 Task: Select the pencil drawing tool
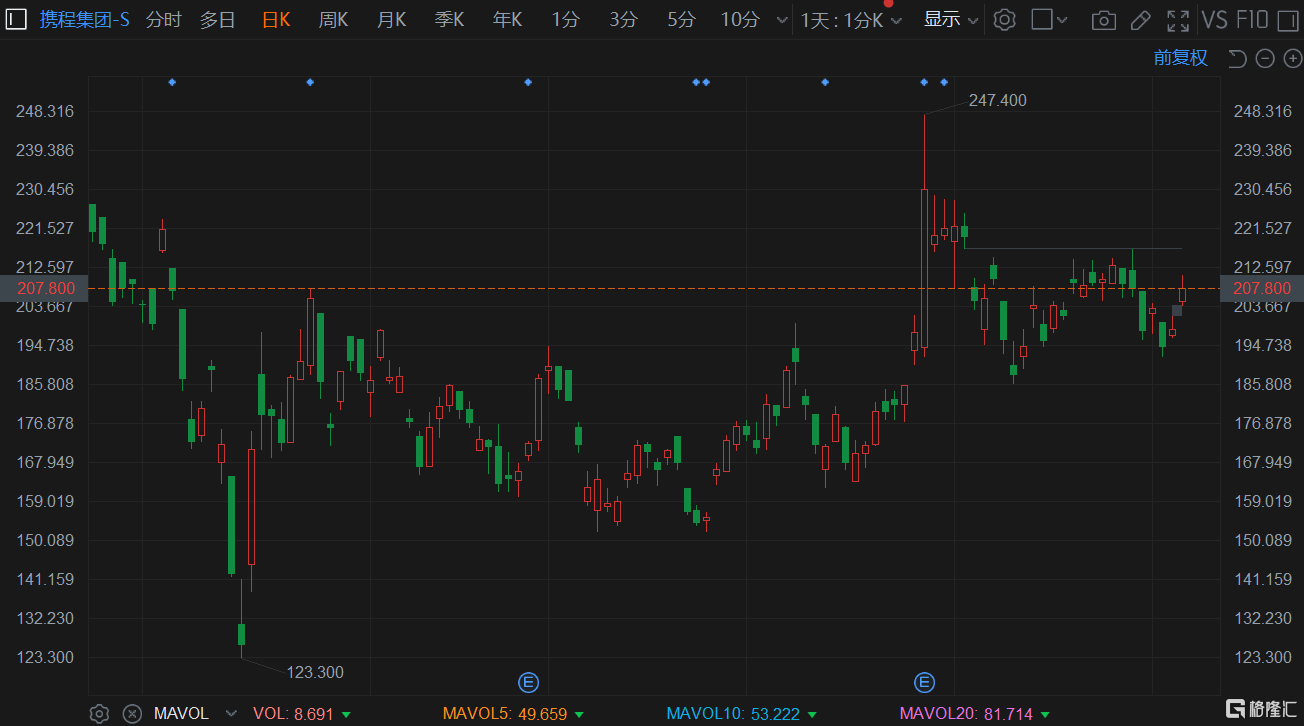click(1140, 20)
